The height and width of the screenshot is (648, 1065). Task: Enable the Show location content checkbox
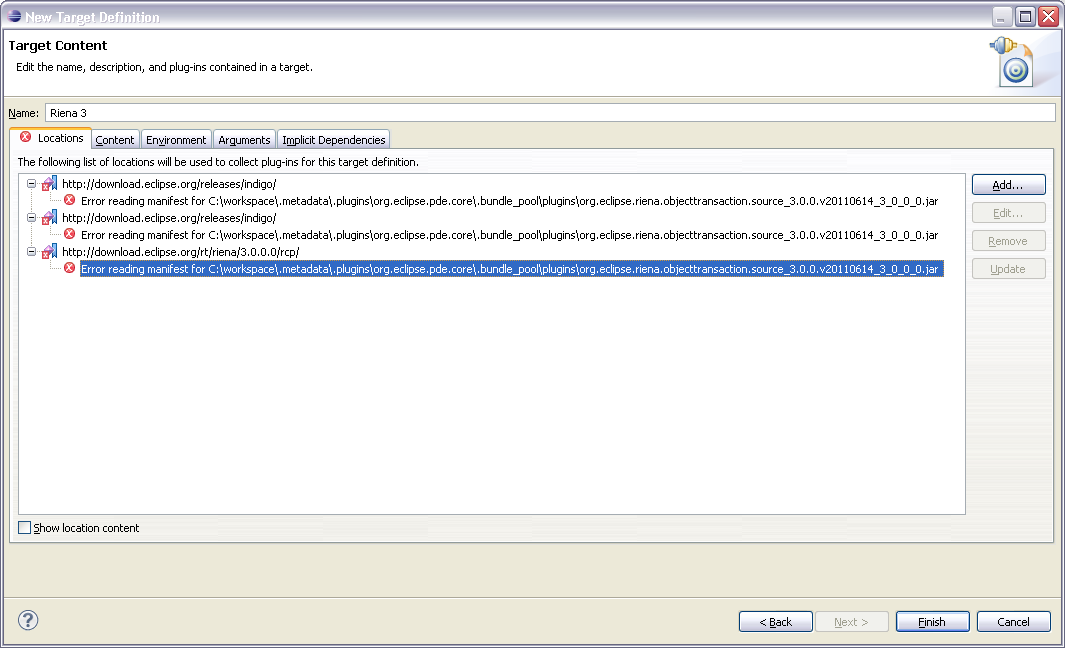pos(24,528)
